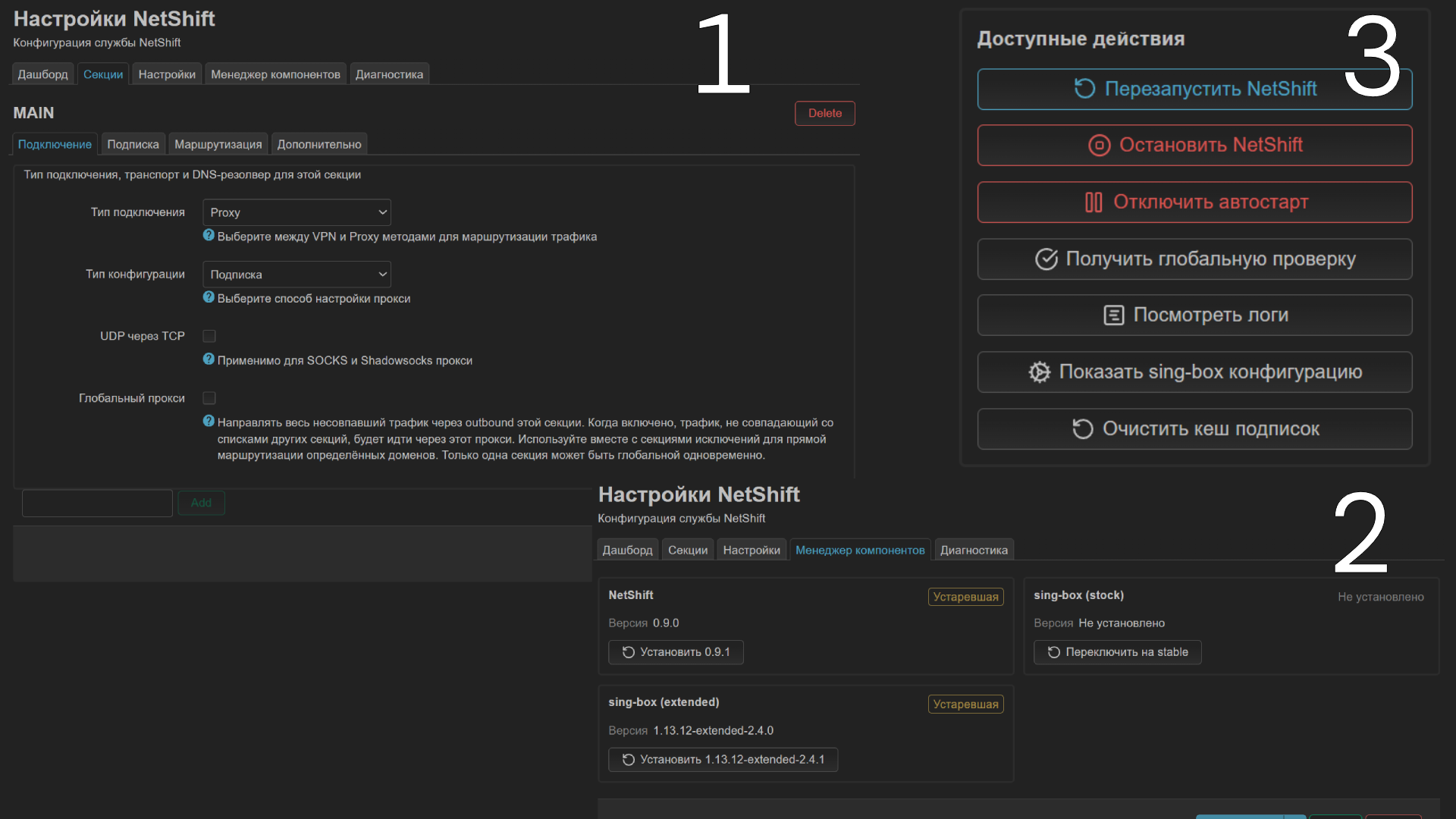Click Установить 1.13.12-extended-2.4.1 button
This screenshot has height=819, width=1456.
coord(723,760)
